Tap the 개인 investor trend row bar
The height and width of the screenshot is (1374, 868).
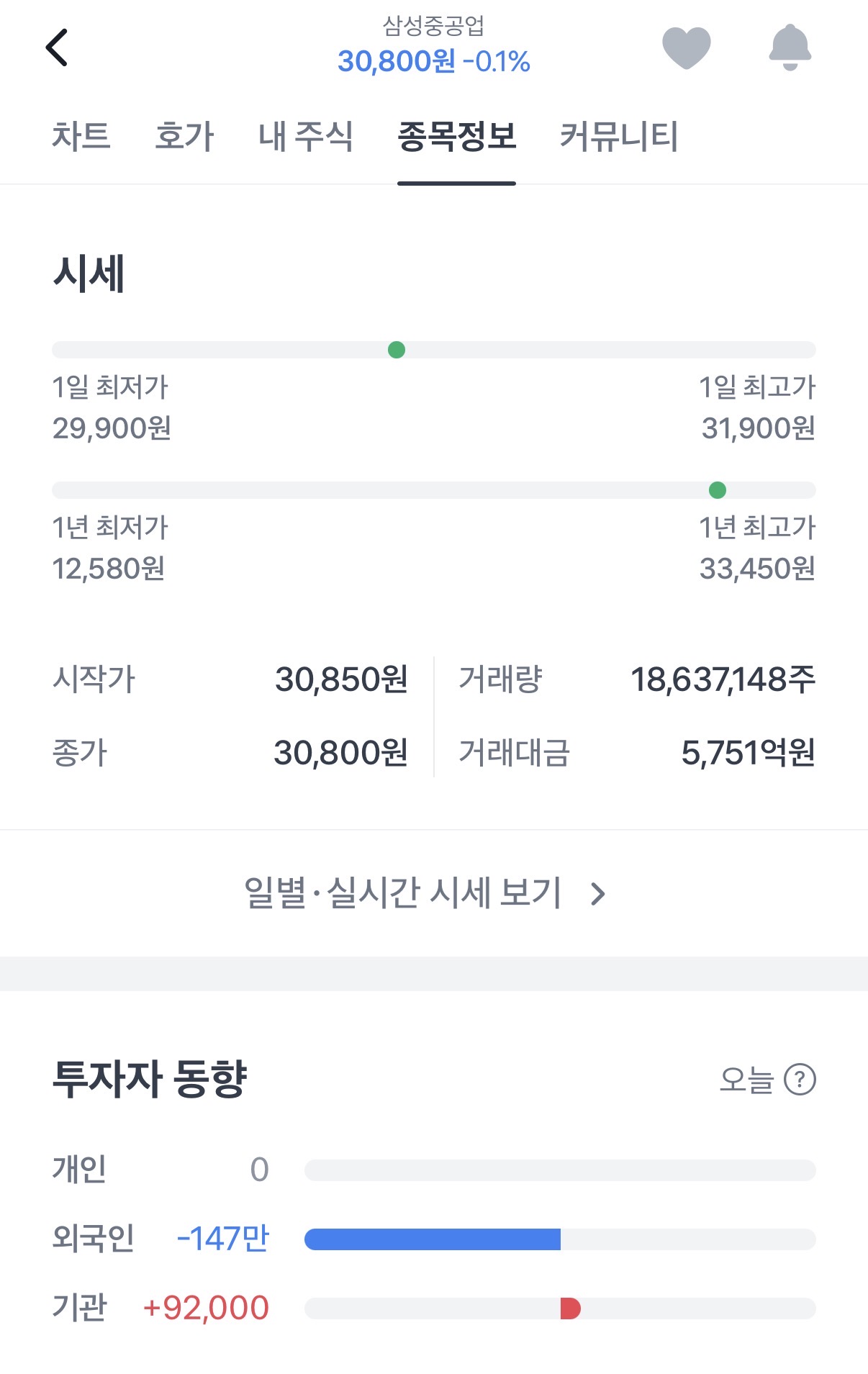560,1170
